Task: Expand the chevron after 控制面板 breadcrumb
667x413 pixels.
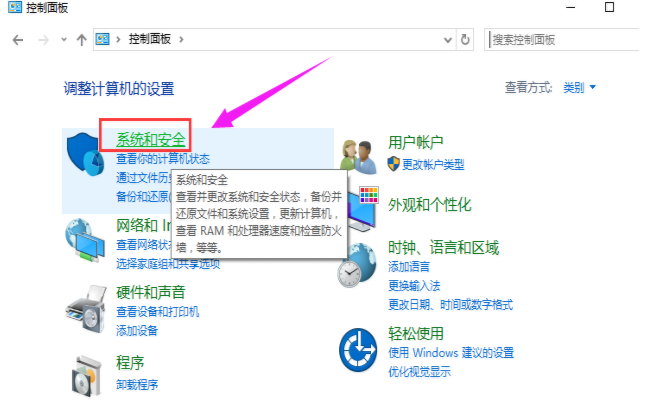Action: 182,40
